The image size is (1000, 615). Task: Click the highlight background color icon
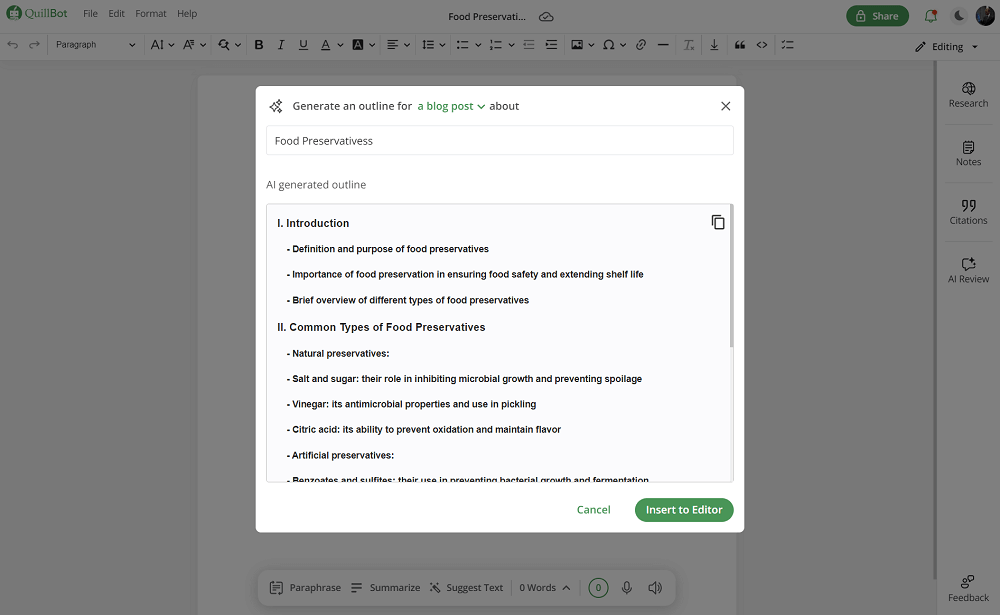pos(358,45)
